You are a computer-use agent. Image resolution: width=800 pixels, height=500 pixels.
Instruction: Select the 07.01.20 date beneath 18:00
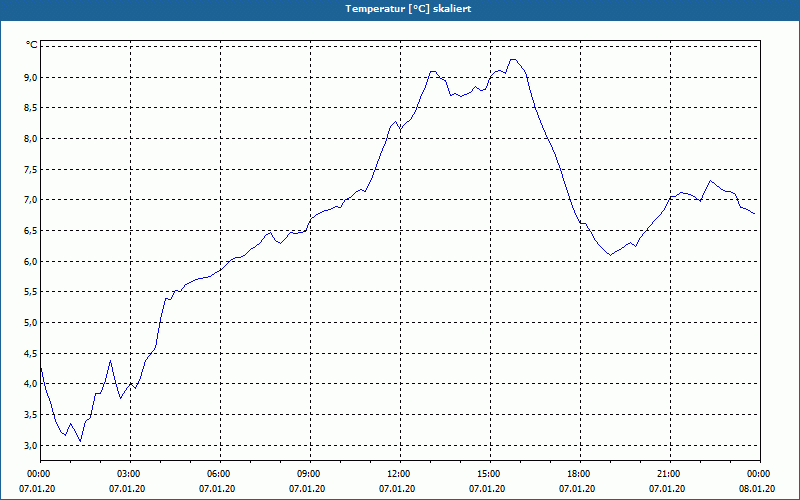click(577, 489)
